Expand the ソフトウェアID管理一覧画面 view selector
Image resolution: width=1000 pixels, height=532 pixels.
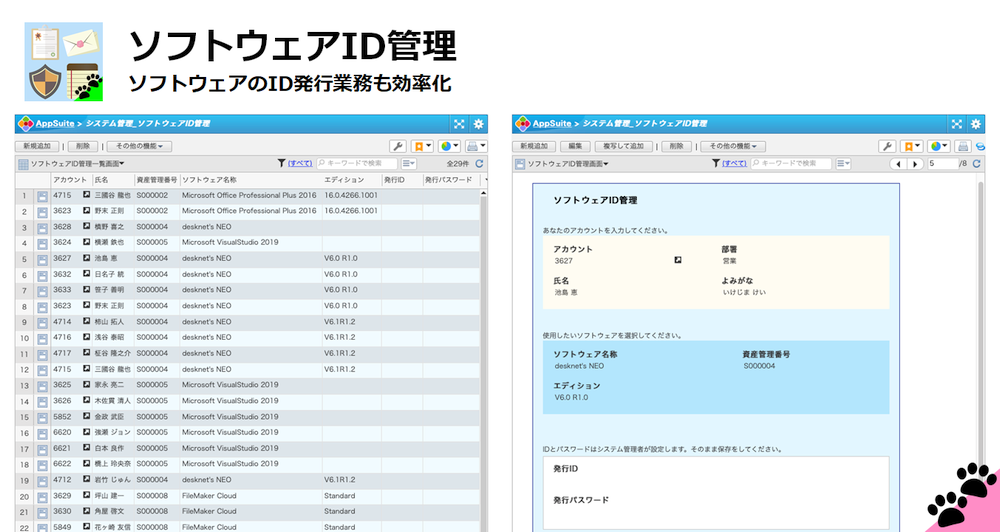pyautogui.click(x=78, y=163)
